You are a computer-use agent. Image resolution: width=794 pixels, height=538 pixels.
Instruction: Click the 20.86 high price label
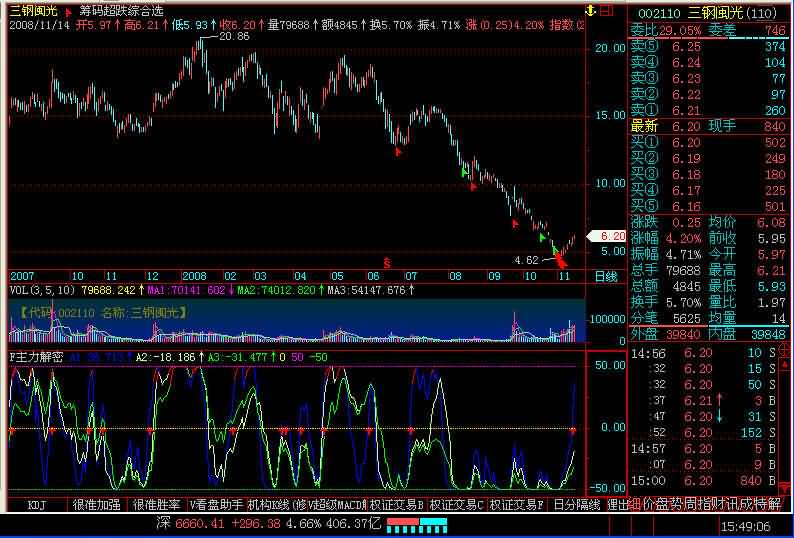tap(233, 36)
